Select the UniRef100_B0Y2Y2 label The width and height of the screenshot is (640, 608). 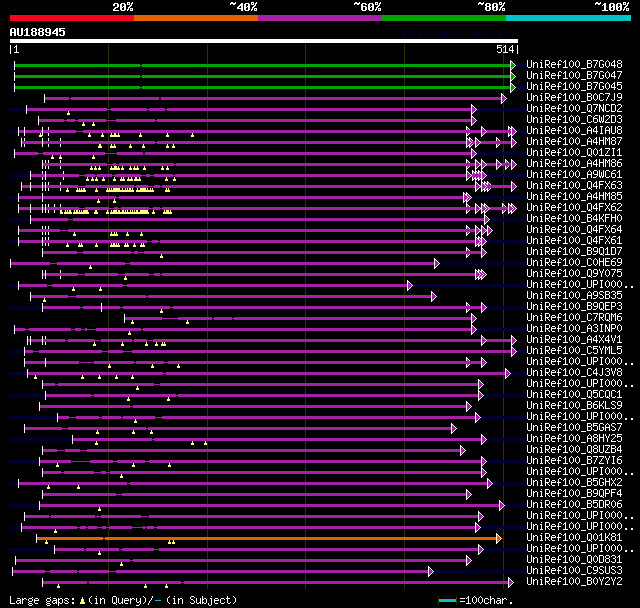(574, 582)
